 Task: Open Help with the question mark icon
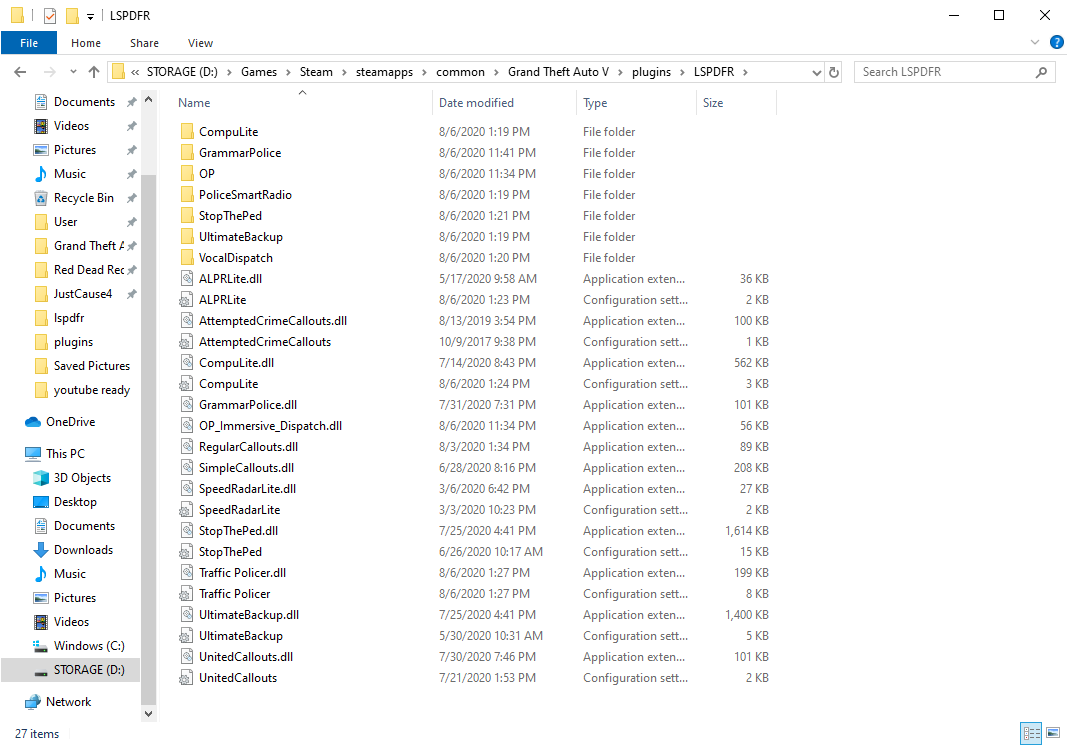1056,42
